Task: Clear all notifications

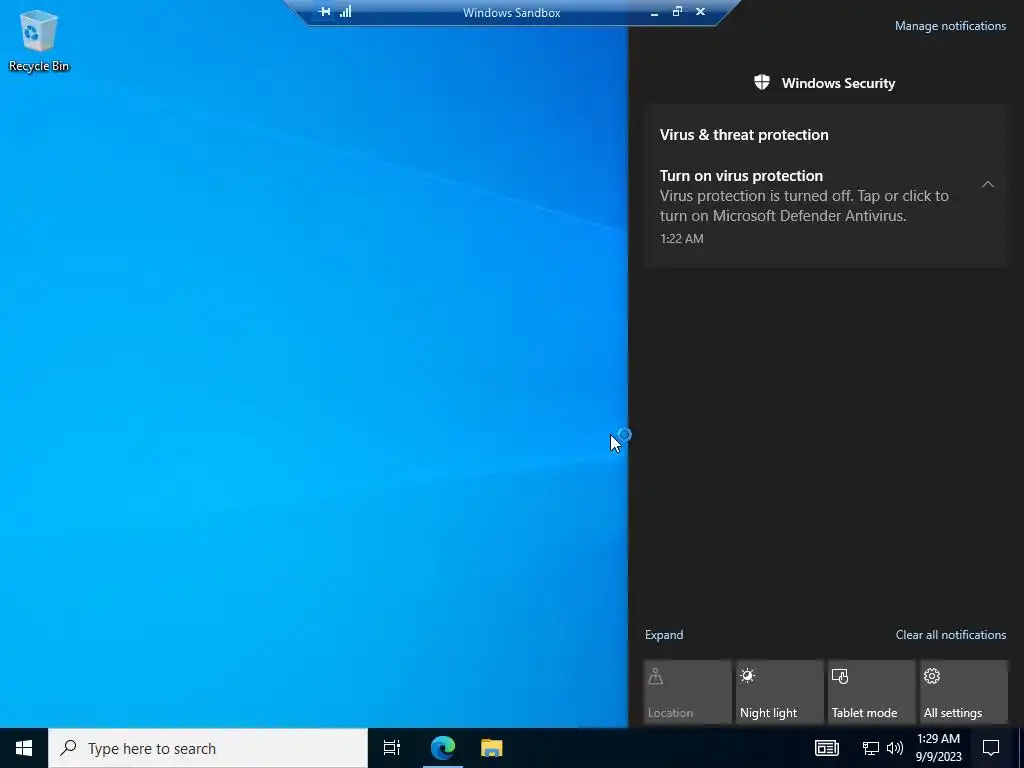Action: point(950,635)
